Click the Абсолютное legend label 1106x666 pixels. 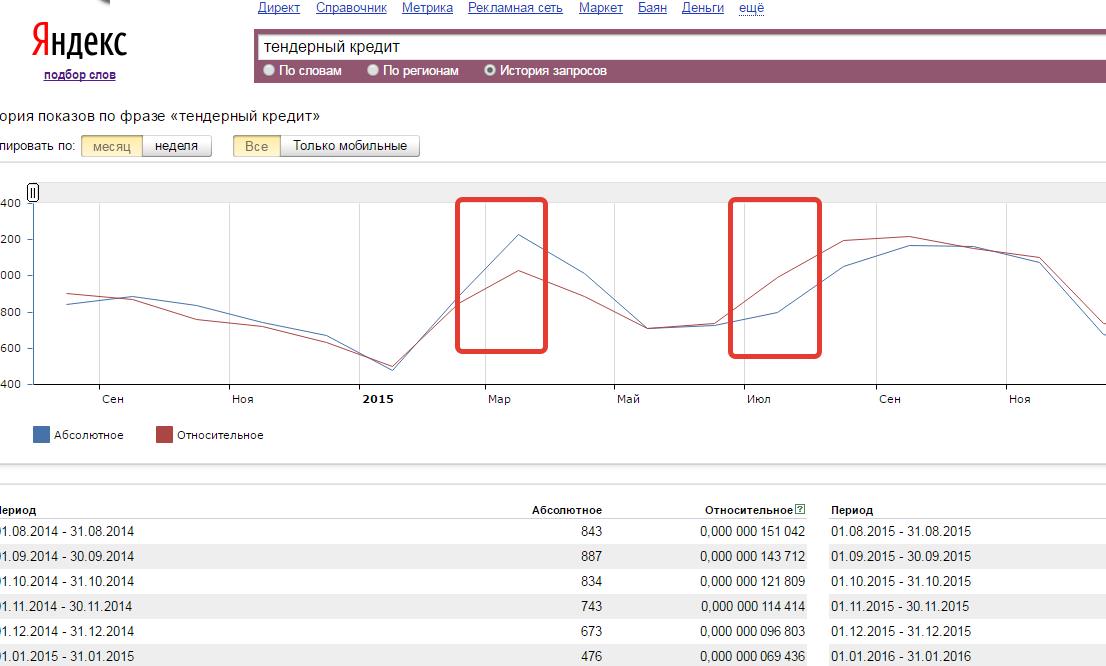(x=89, y=435)
